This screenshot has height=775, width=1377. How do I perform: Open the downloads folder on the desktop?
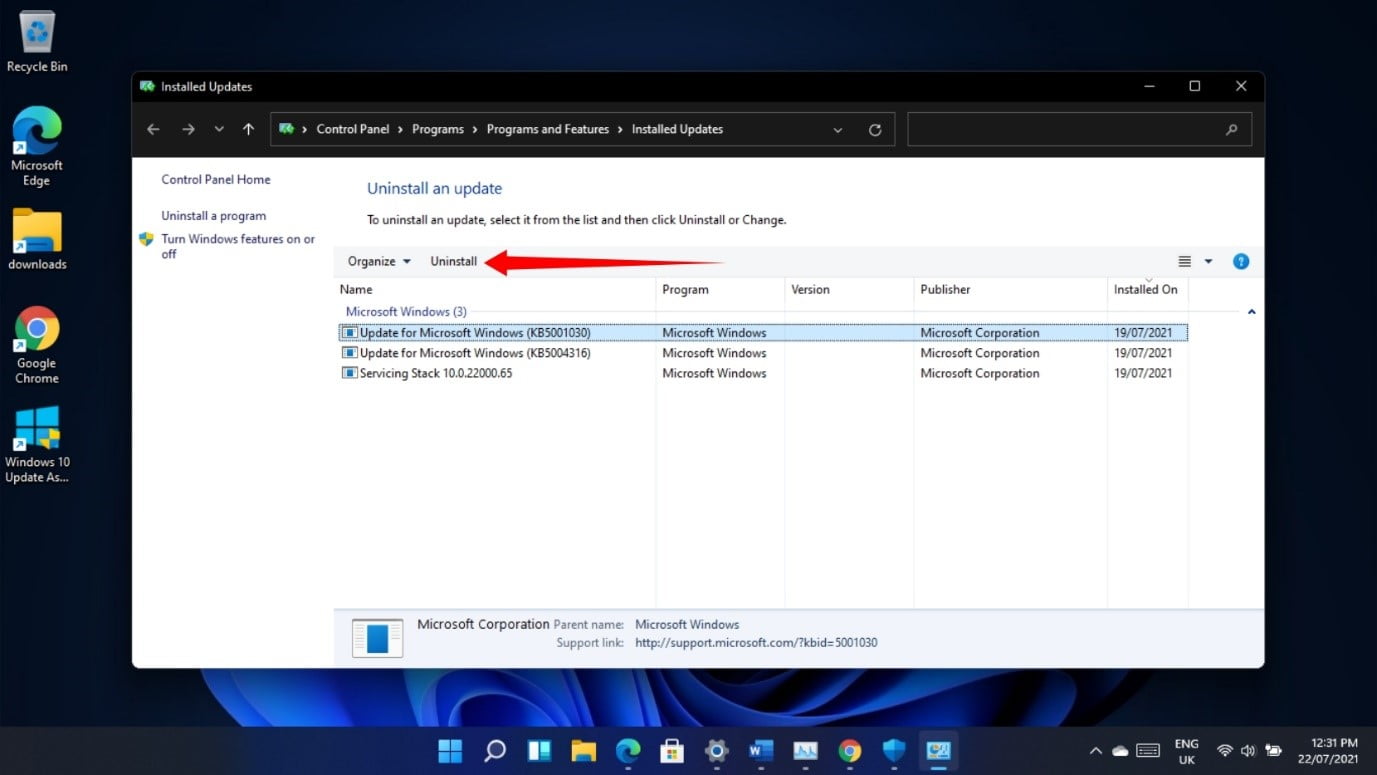[x=36, y=232]
